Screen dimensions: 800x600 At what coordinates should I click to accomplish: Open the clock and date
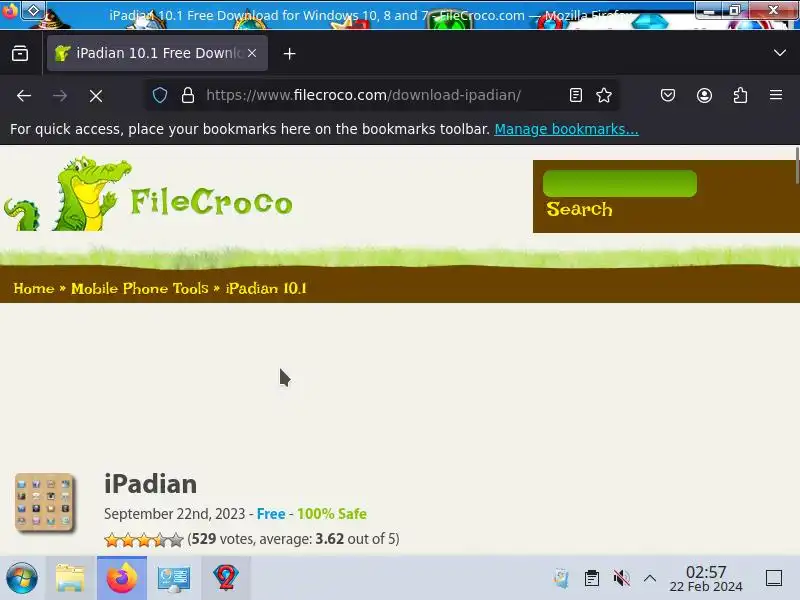pyautogui.click(x=706, y=578)
